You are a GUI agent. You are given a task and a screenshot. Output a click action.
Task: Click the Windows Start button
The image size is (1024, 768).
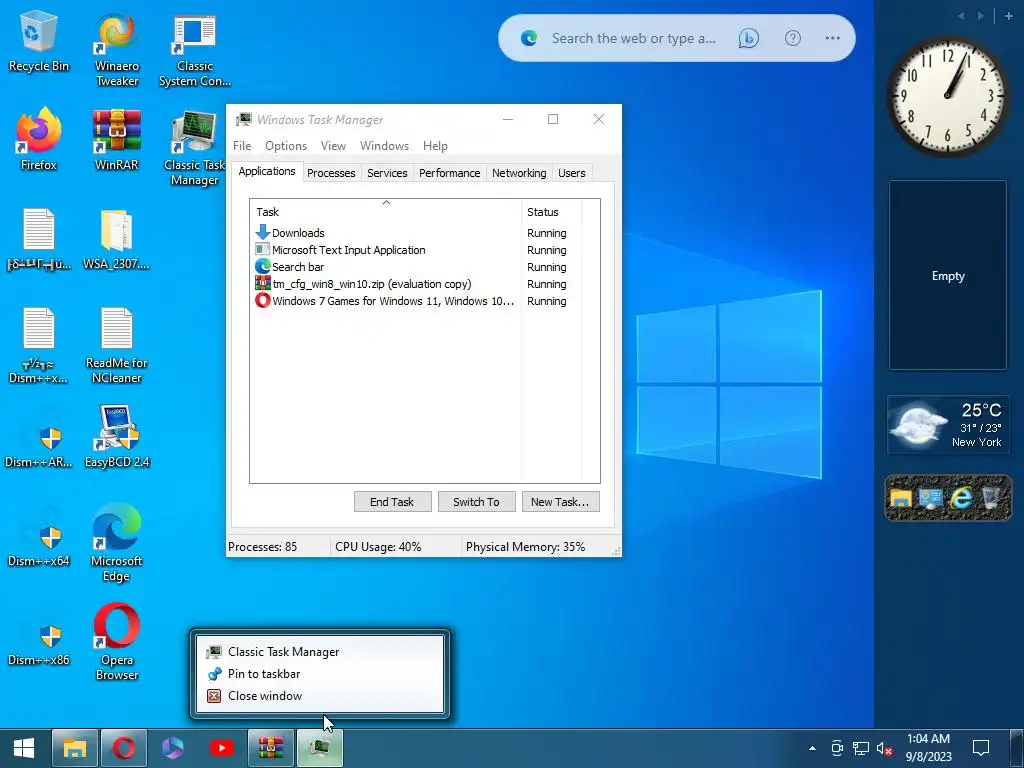(x=24, y=748)
